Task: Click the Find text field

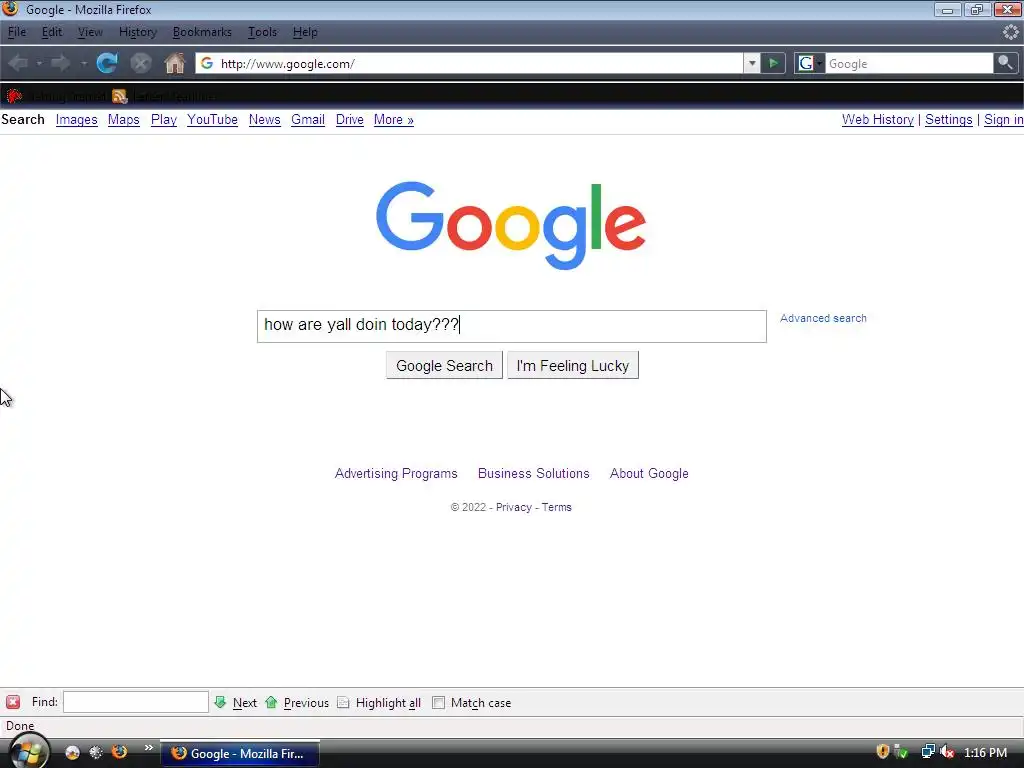Action: pyautogui.click(x=136, y=702)
